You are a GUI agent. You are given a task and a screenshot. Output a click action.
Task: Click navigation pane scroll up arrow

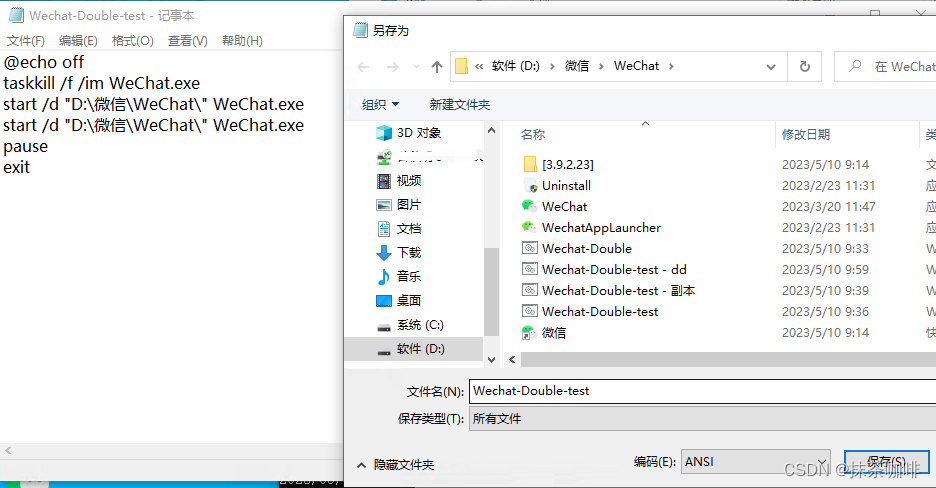491,130
